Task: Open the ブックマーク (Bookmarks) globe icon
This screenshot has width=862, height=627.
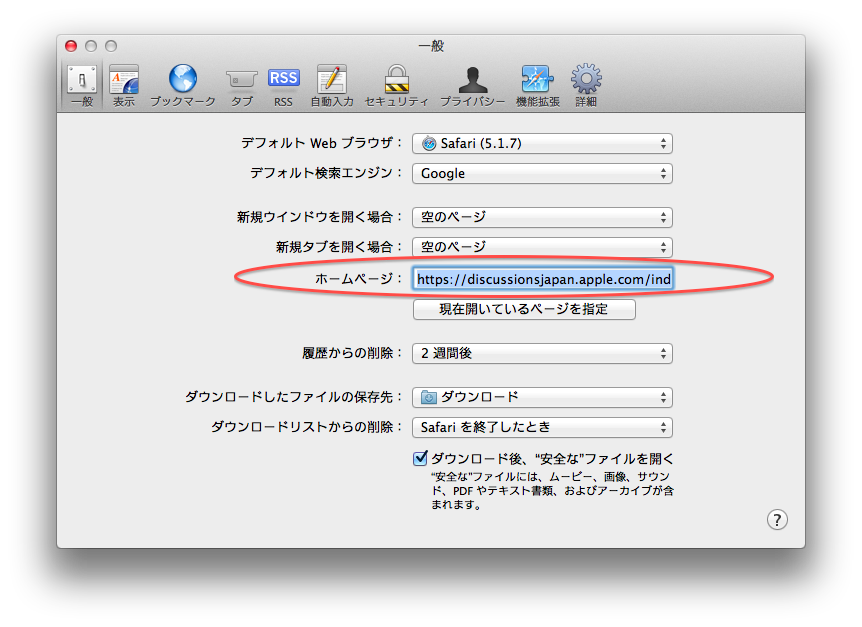Action: (183, 79)
